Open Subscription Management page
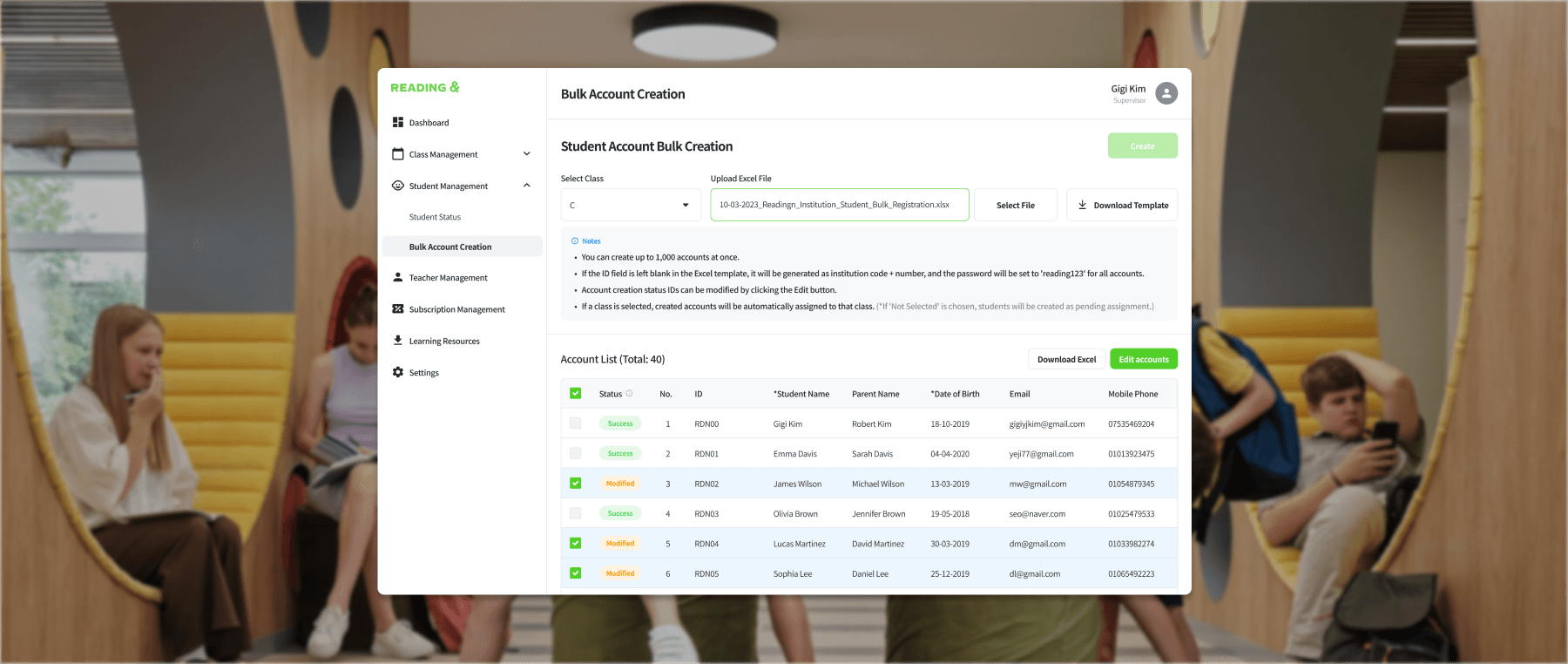The height and width of the screenshot is (664, 1568). coord(456,309)
